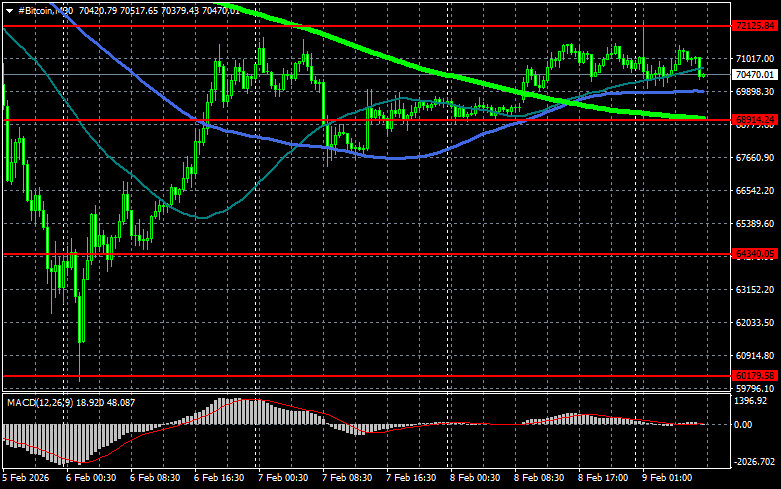This screenshot has height=489, width=781.
Task: Click the 5 Feb 2026 date label
Action: pyautogui.click(x=26, y=478)
